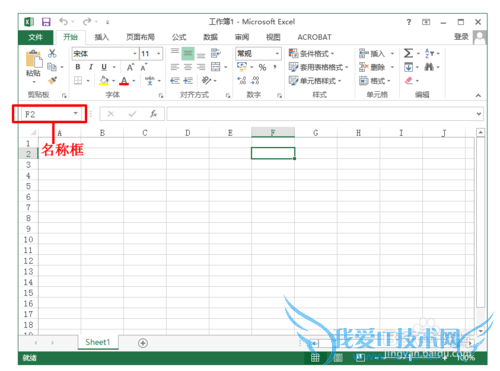
Task: Toggle Center alignment icon
Action: point(188,67)
